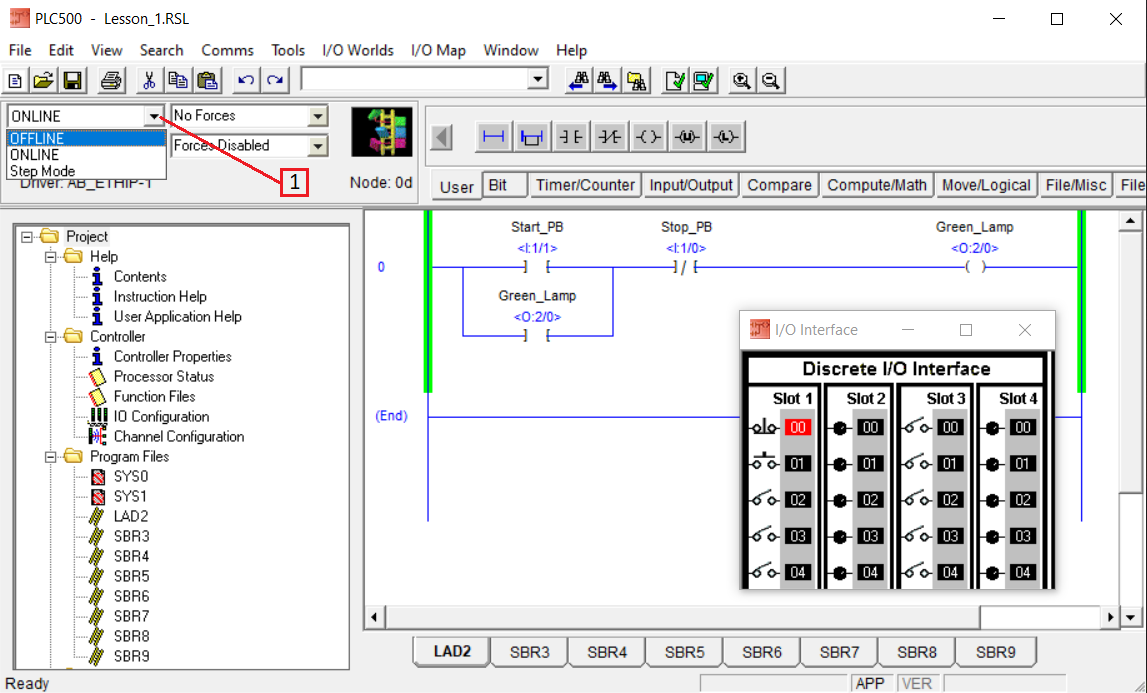Click the Verify Project checkmark icon

tap(704, 80)
